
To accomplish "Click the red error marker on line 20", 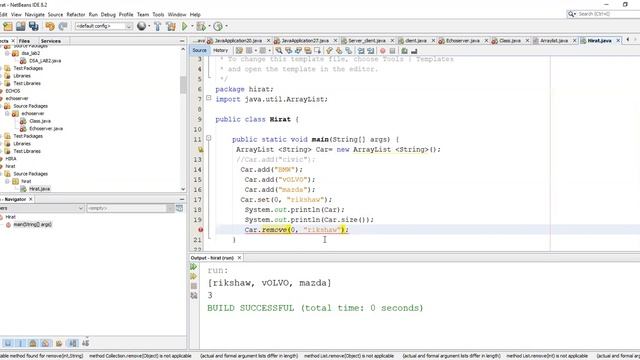I will (200, 230).
